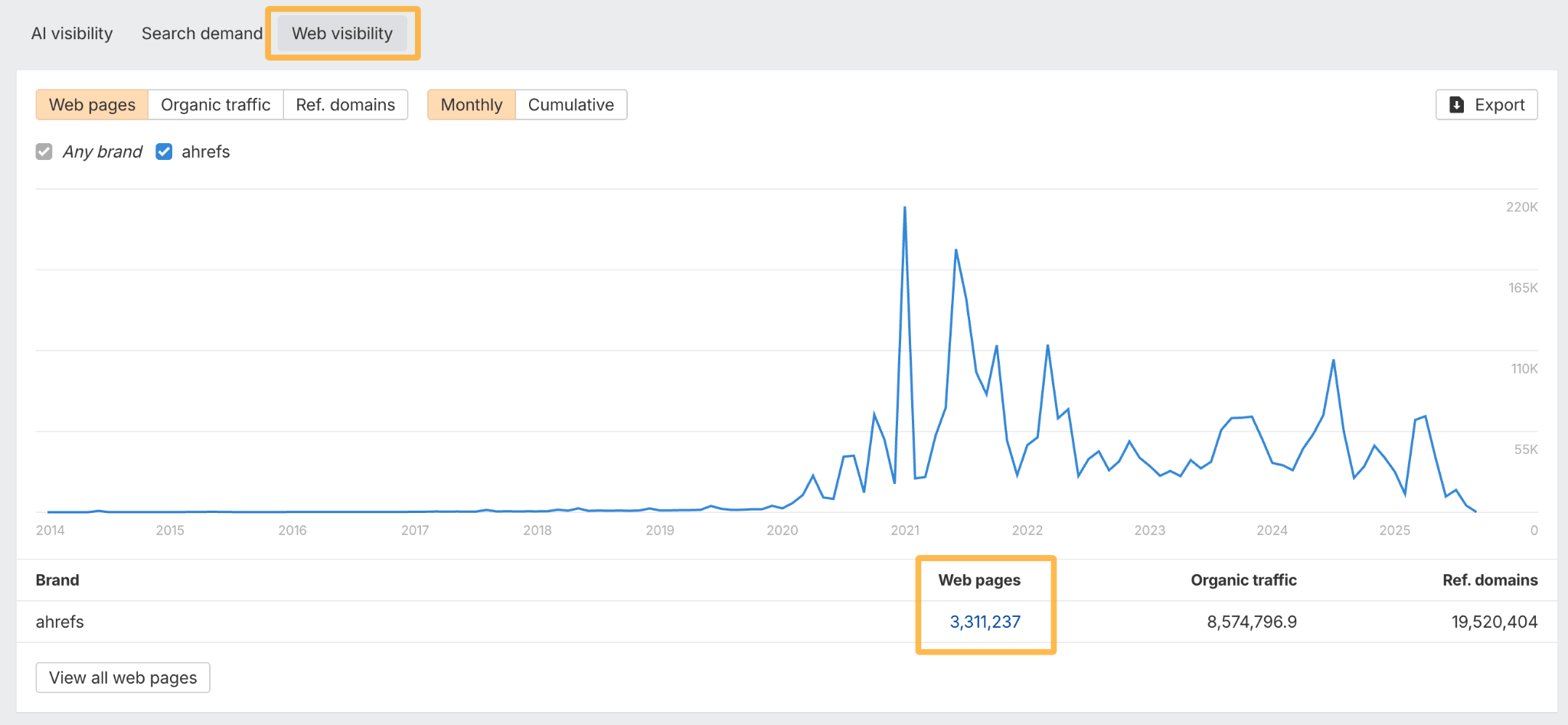1568x725 pixels.
Task: Switch chart to Monthly view
Action: click(471, 104)
